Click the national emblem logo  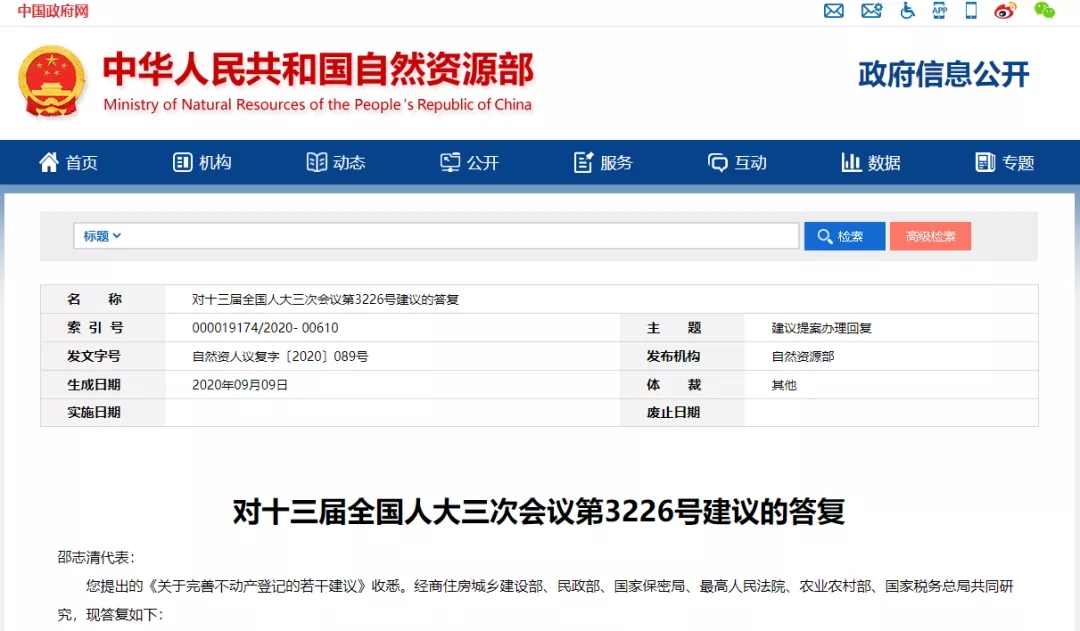[x=52, y=82]
